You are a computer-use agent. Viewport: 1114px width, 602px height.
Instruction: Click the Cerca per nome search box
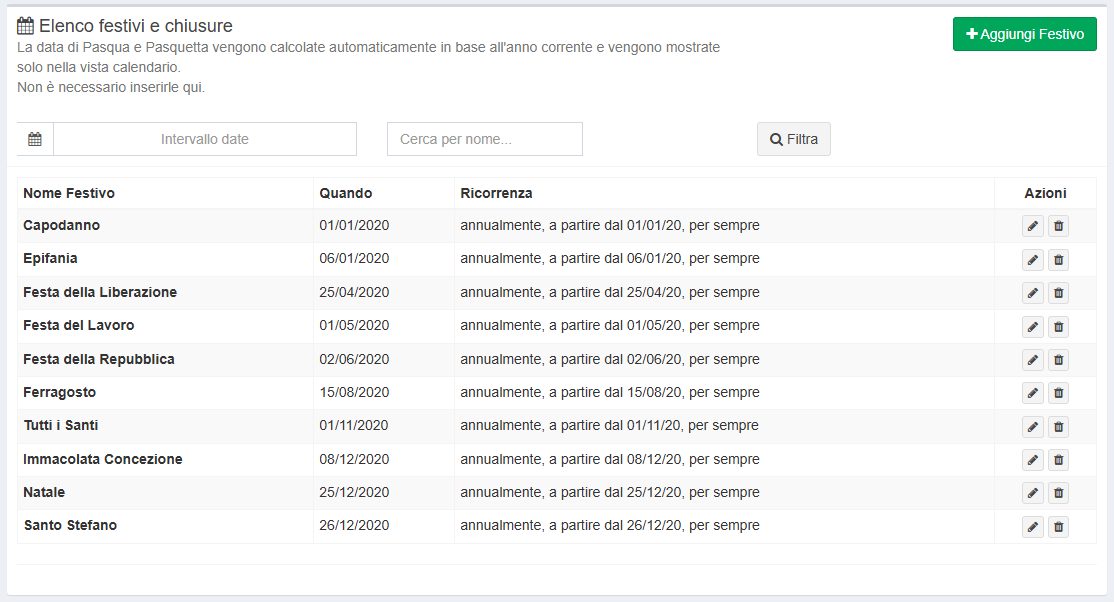[x=484, y=139]
